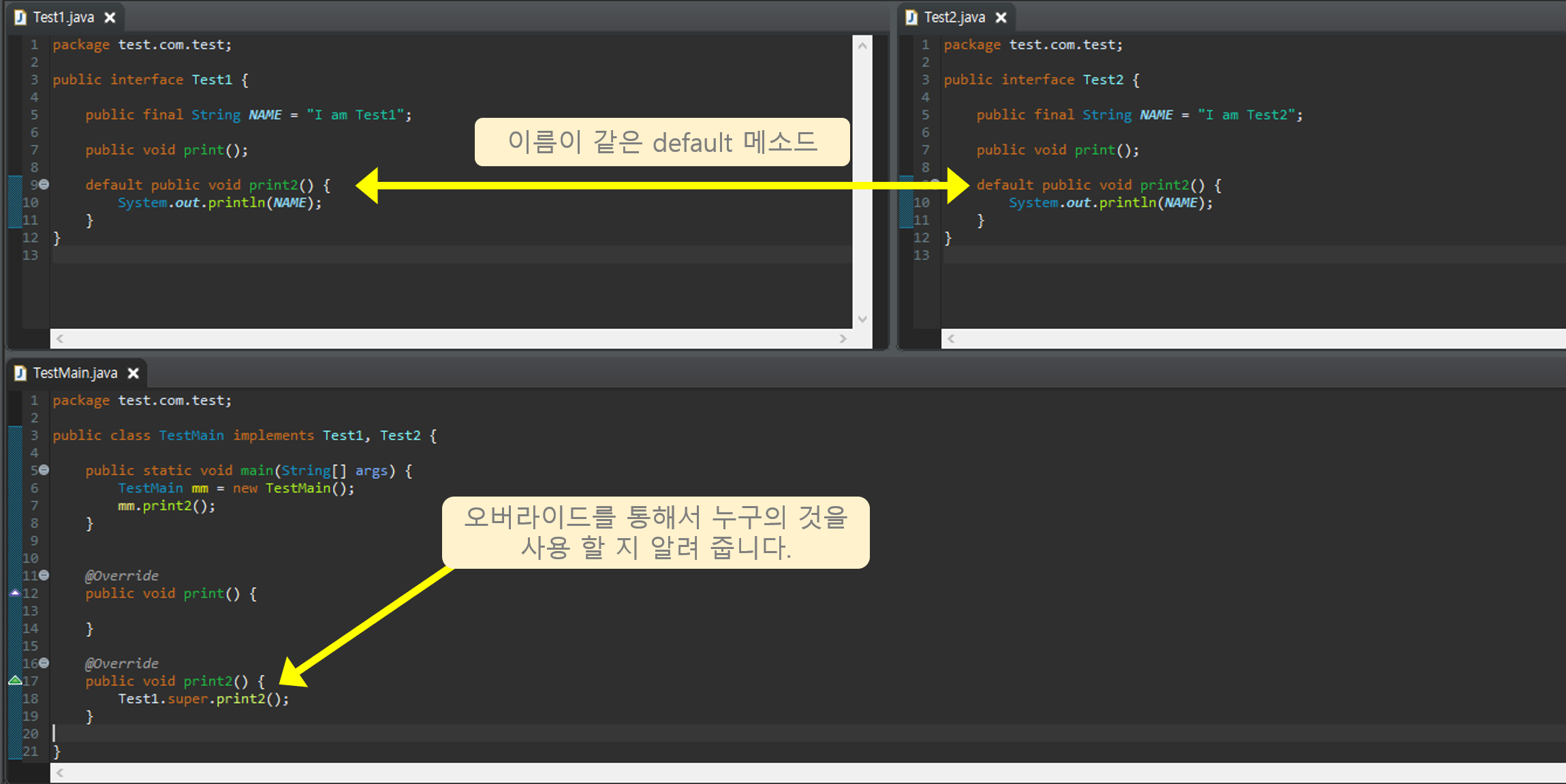Click scroll-down arrow in Test1.java vertical scrollbar
Screen dimensions: 1566x784
tap(862, 319)
